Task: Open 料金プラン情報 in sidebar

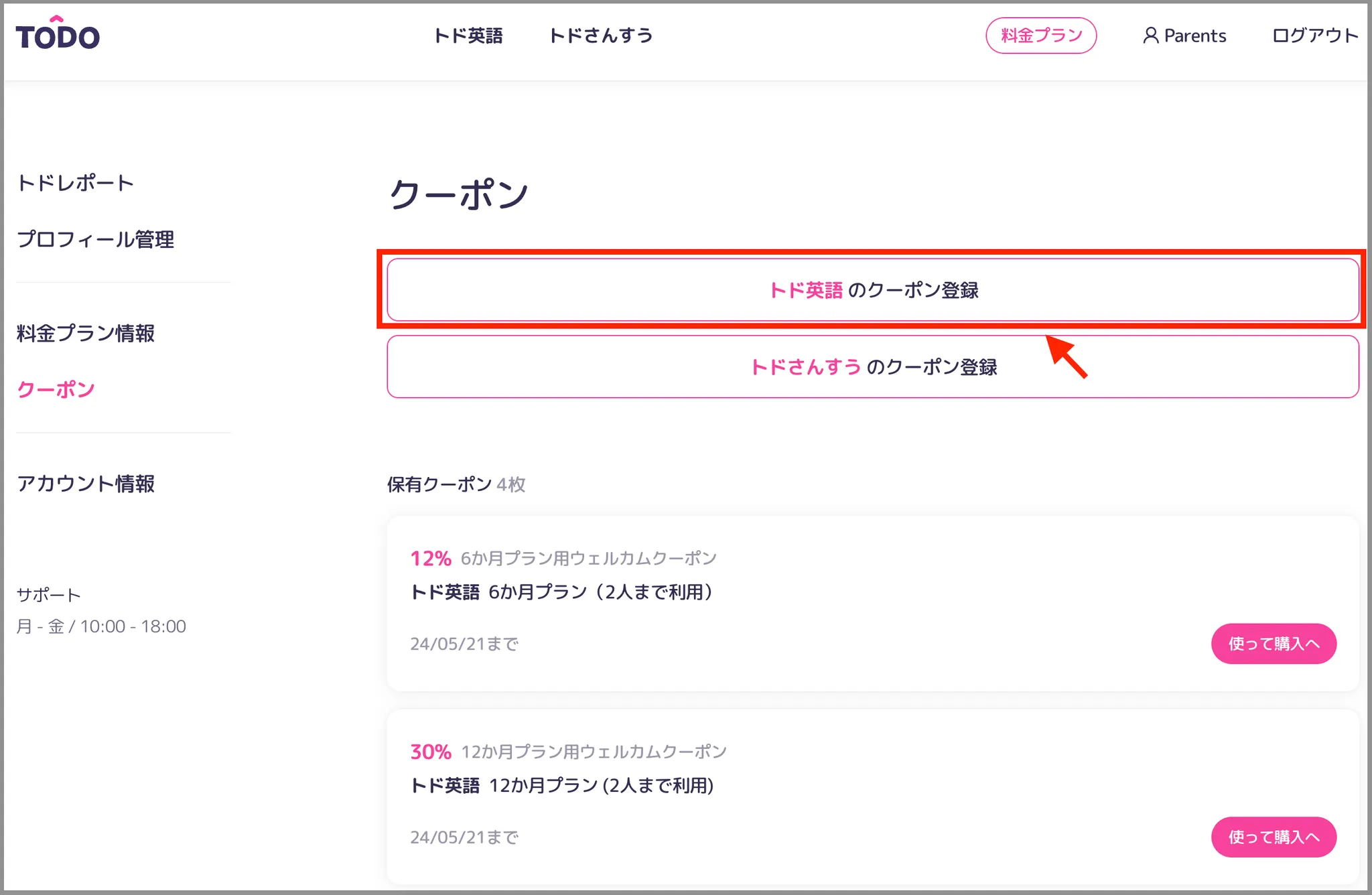Action: tap(86, 333)
